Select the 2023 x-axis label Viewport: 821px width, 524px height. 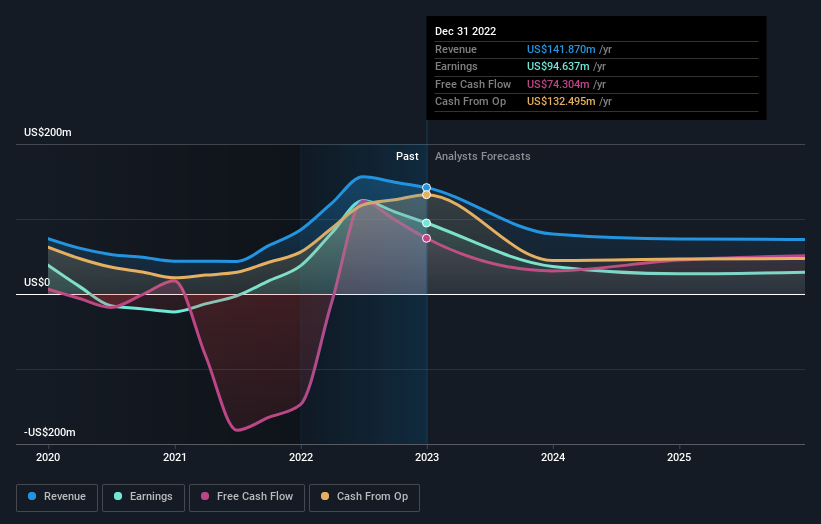click(427, 457)
